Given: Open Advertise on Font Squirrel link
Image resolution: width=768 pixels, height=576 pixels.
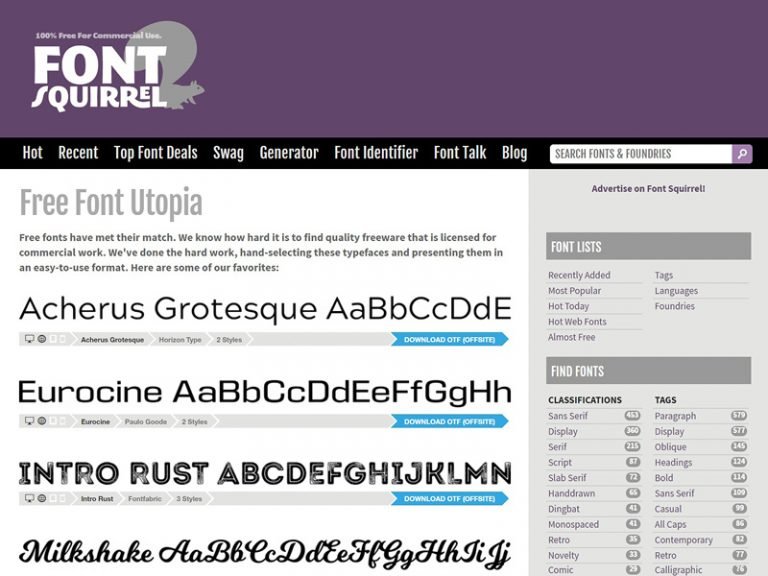Looking at the screenshot, I should [x=648, y=189].
